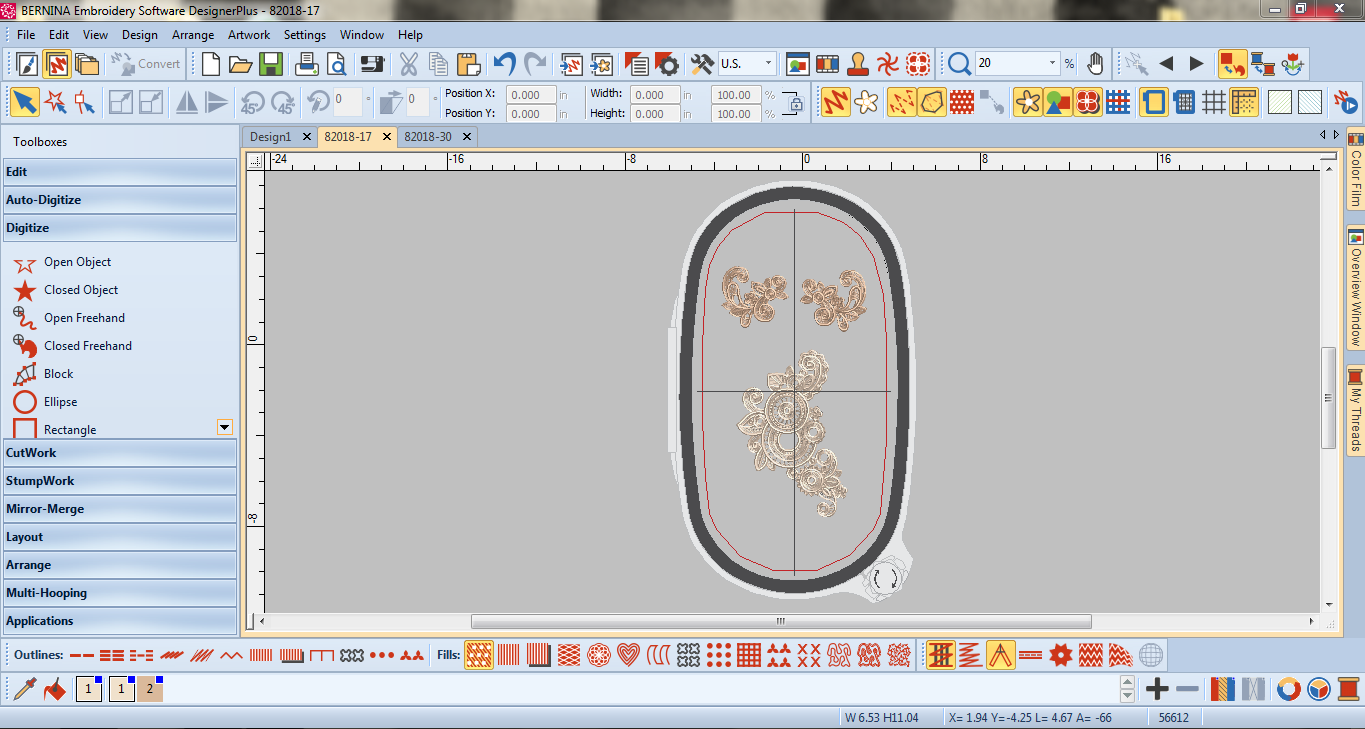Click the film strip icon
This screenshot has height=729, width=1365.
tap(827, 64)
